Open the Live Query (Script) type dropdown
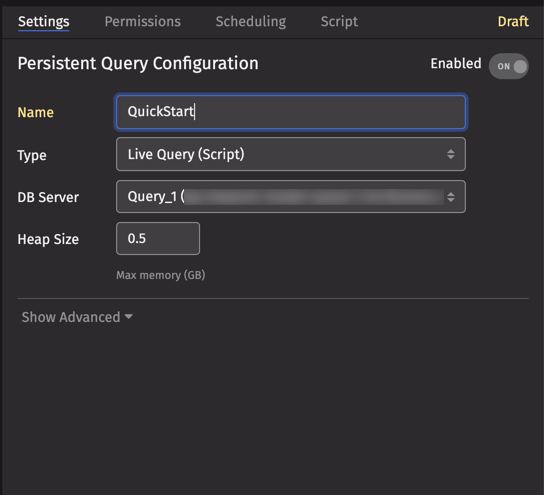 291,154
